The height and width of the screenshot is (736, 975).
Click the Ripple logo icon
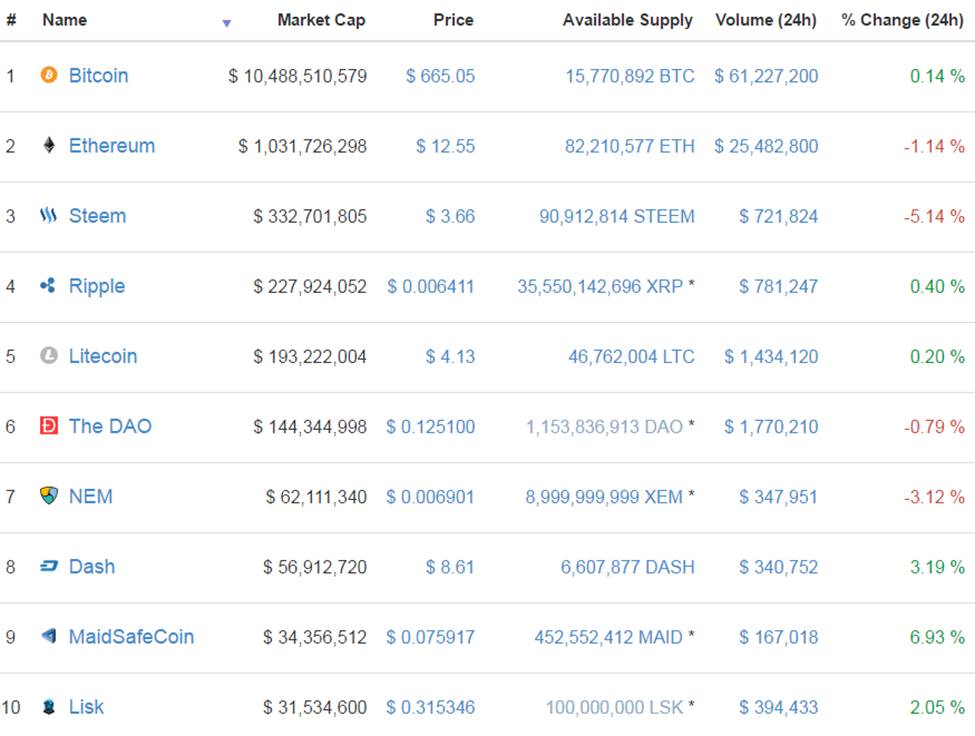[48, 285]
